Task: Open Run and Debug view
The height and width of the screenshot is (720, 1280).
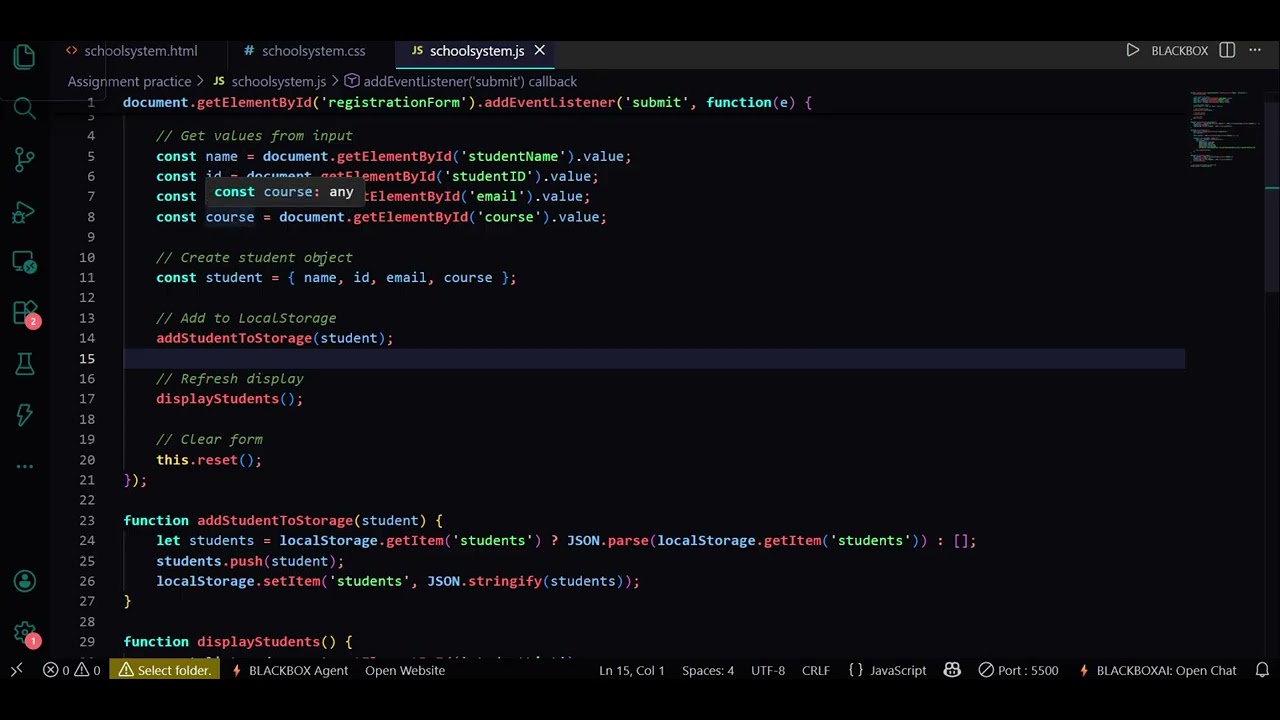Action: [25, 211]
